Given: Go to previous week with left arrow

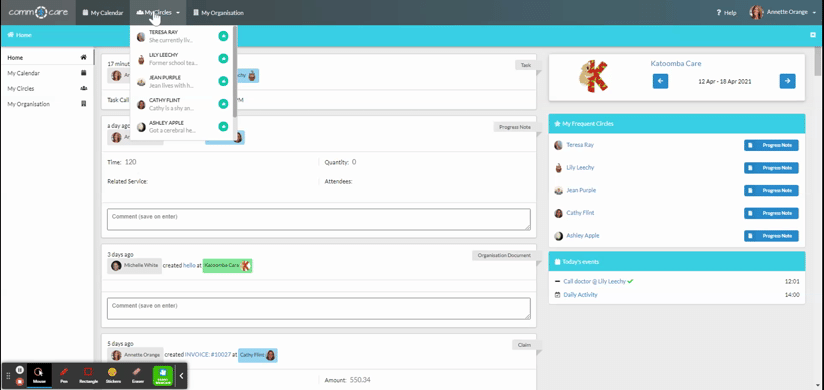Looking at the screenshot, I should click(661, 81).
